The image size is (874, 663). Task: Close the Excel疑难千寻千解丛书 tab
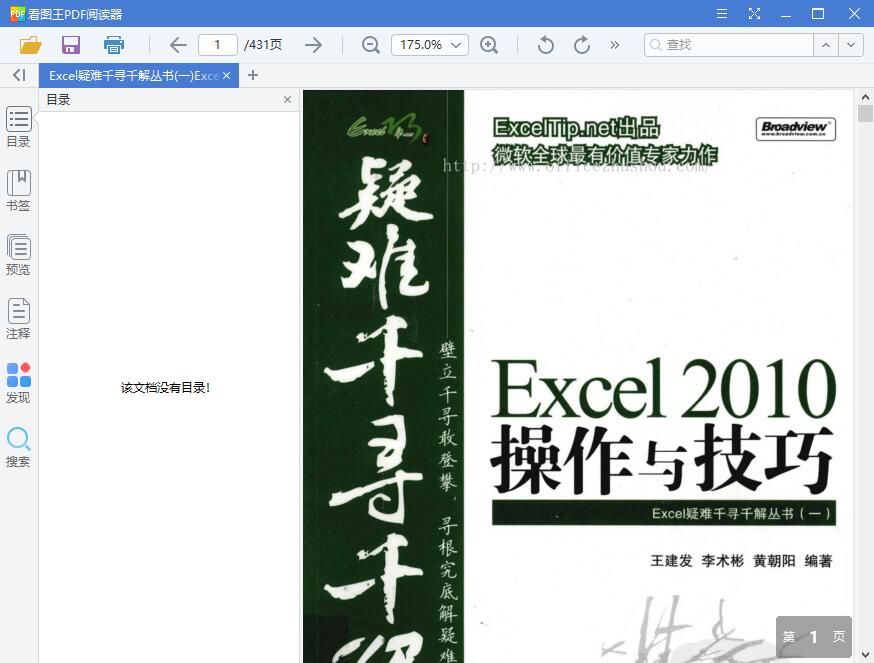point(226,75)
